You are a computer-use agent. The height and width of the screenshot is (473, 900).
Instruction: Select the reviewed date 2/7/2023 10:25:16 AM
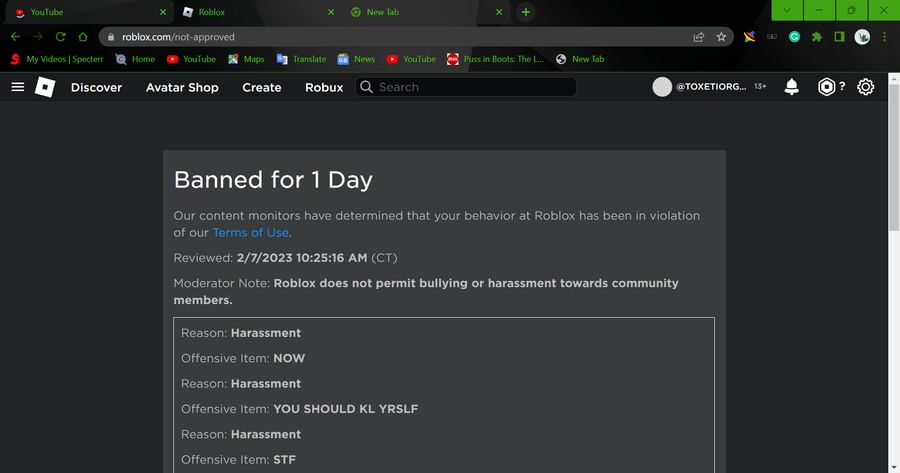click(302, 258)
